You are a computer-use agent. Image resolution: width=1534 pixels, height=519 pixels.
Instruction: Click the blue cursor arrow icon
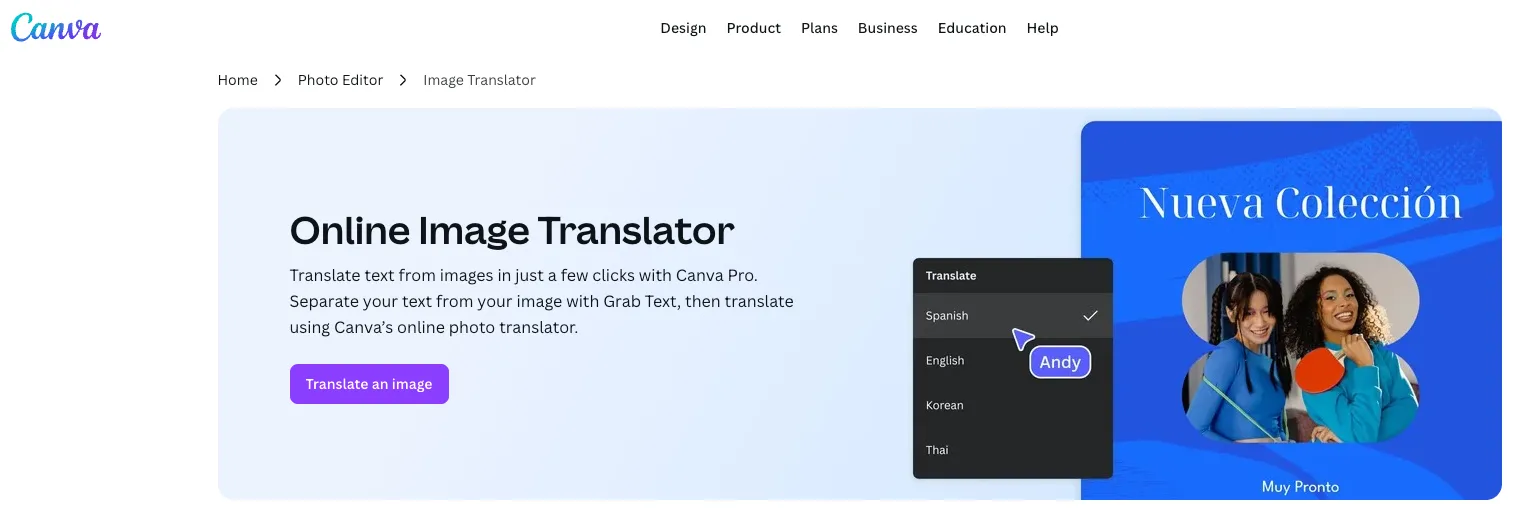(1022, 339)
